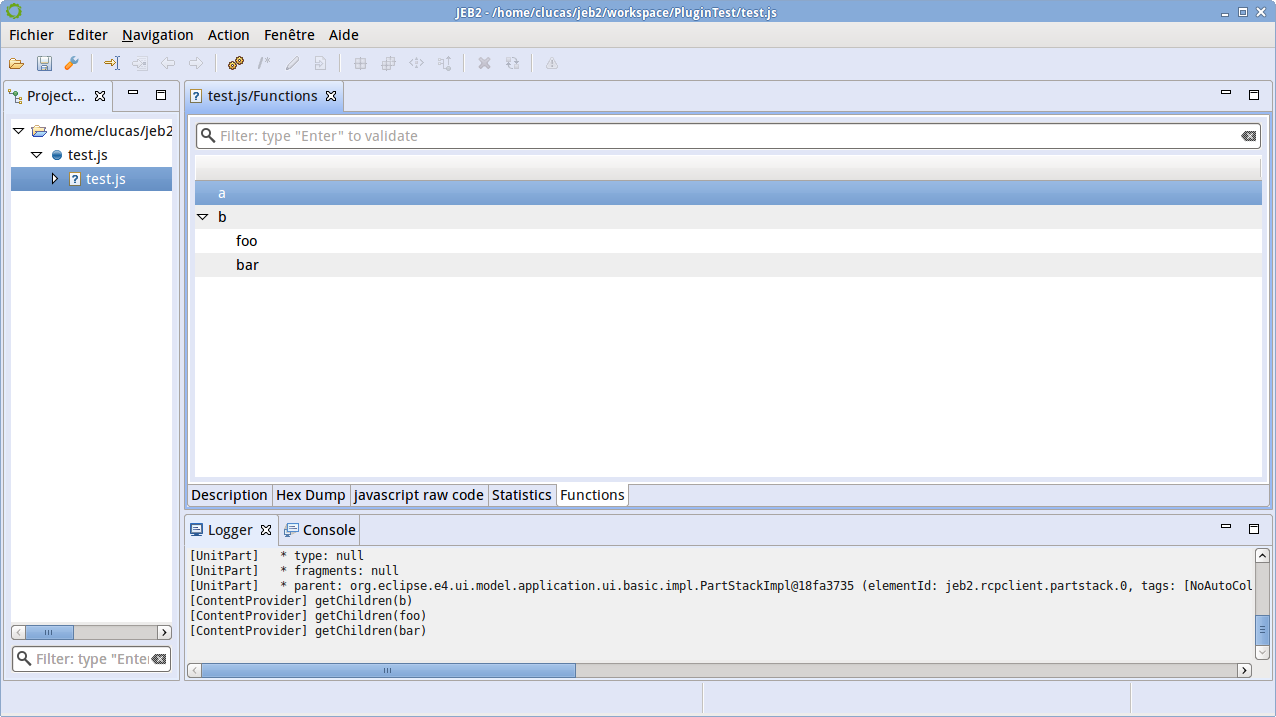The height and width of the screenshot is (717, 1276).
Task: Close the Logger tab
Action: click(266, 530)
